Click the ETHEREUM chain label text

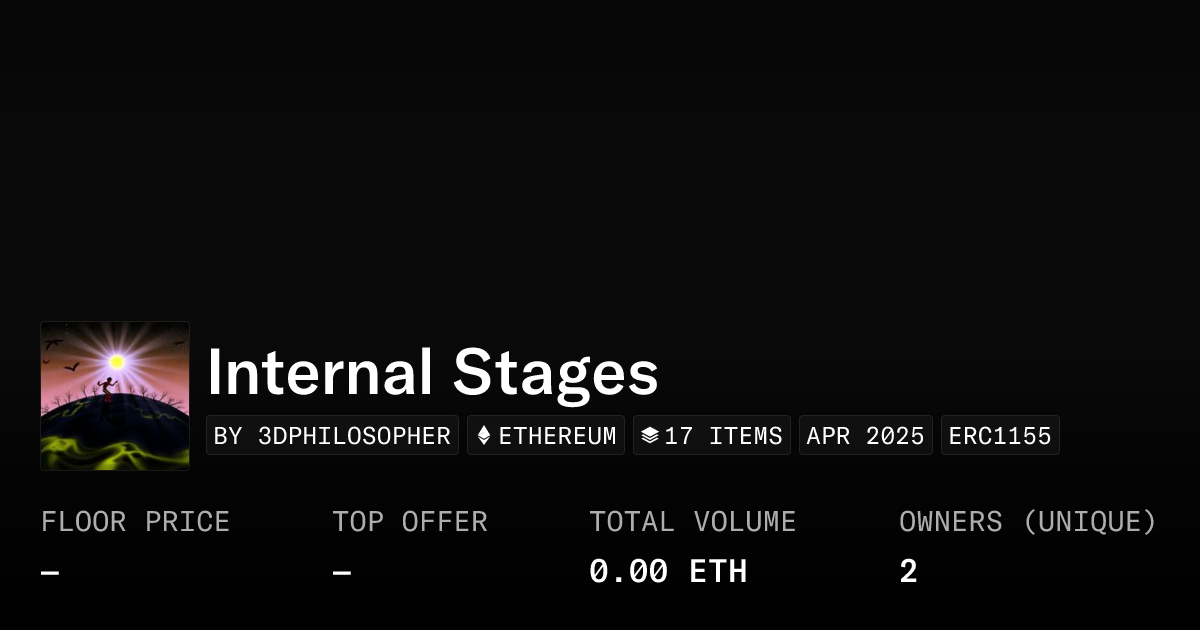[x=557, y=436]
